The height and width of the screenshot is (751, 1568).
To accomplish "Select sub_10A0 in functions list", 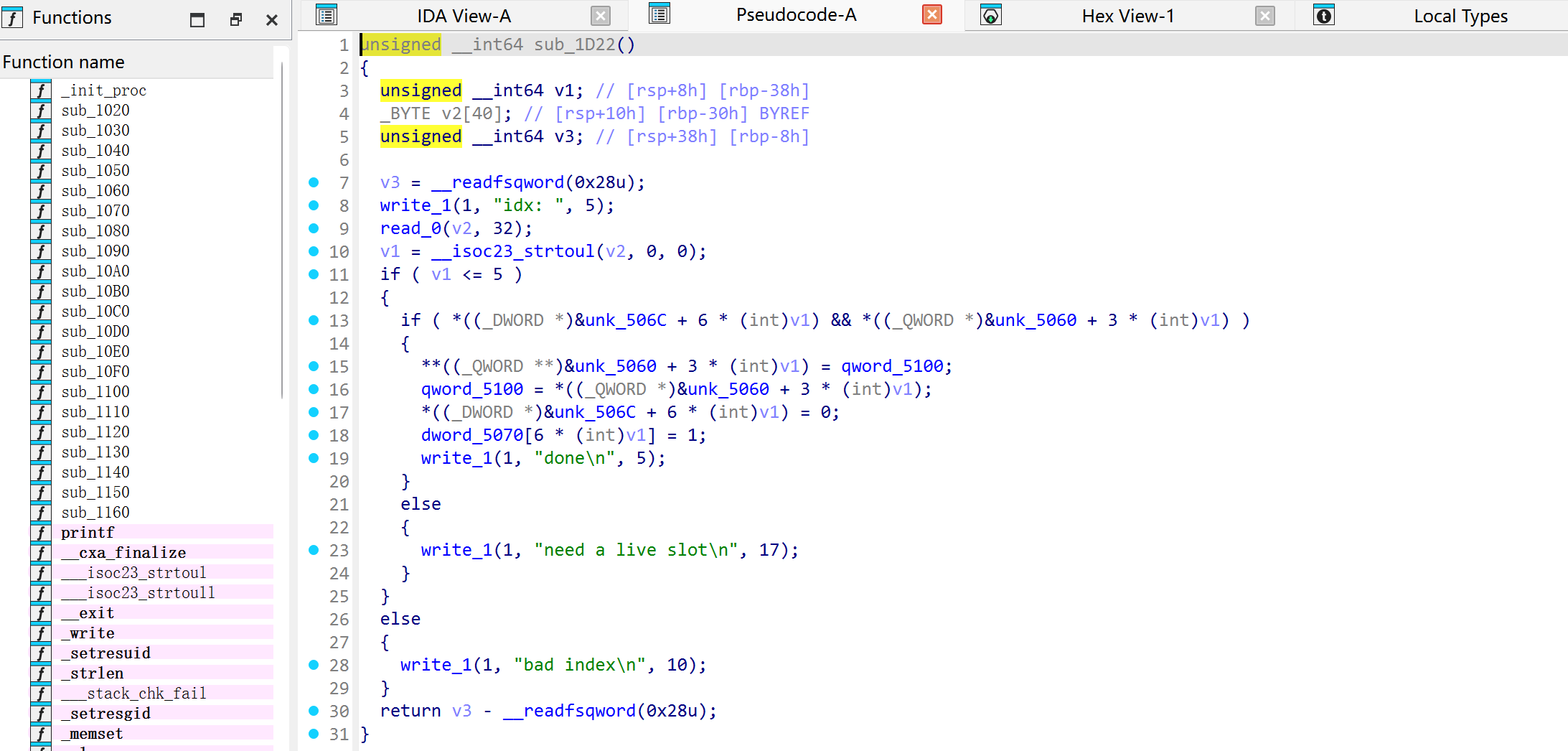I will [95, 271].
